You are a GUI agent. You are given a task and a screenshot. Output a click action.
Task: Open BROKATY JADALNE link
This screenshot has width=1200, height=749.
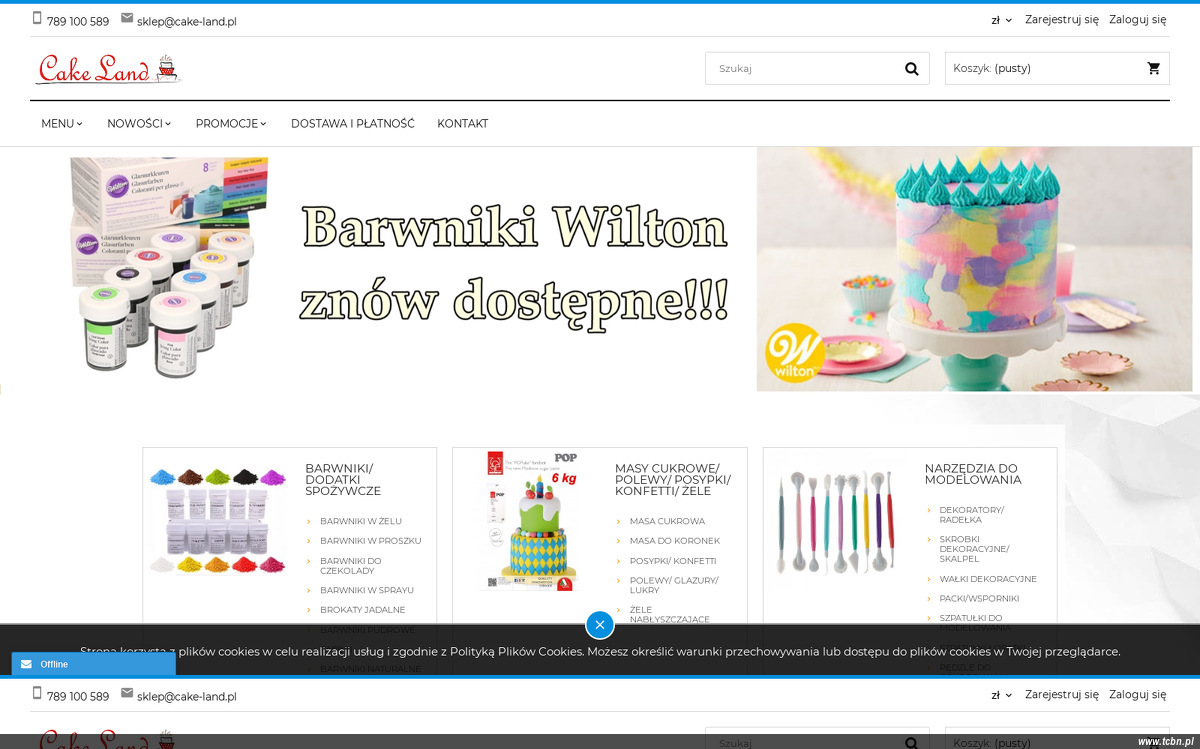click(363, 610)
